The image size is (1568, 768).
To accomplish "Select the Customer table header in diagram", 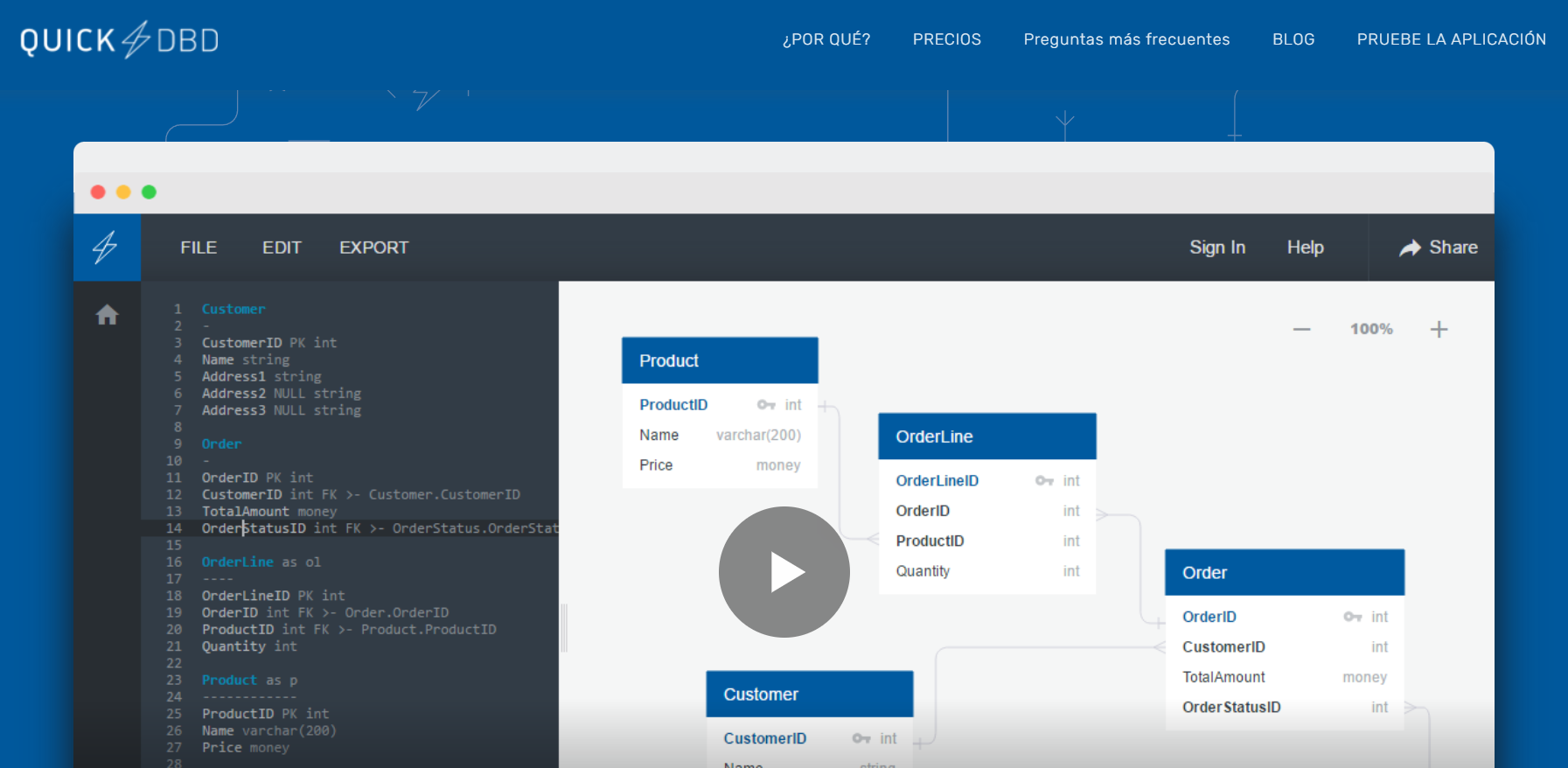I will (810, 695).
